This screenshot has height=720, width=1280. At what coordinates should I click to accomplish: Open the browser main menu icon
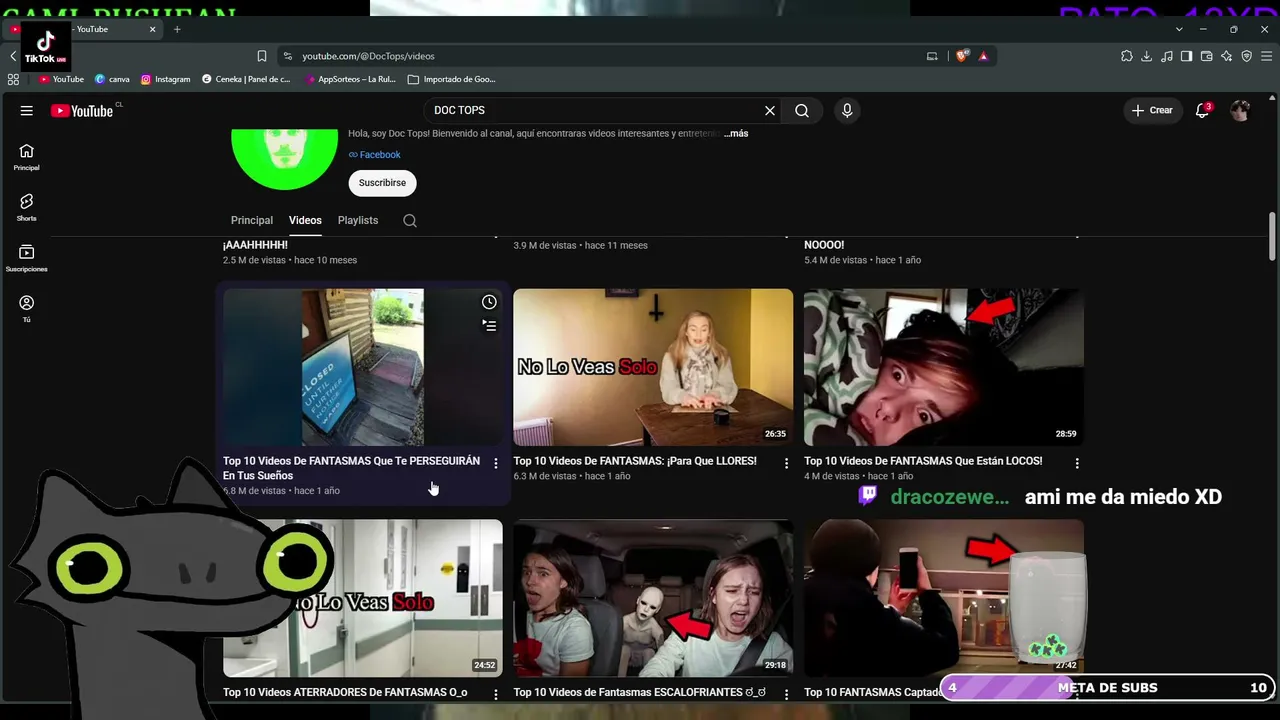click(1266, 56)
